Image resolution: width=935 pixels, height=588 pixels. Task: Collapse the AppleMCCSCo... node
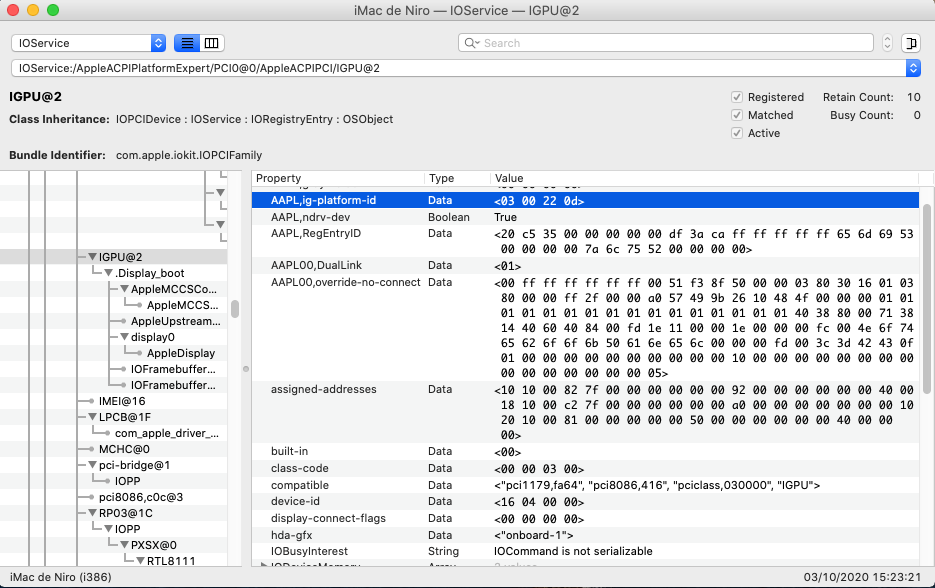(125, 289)
